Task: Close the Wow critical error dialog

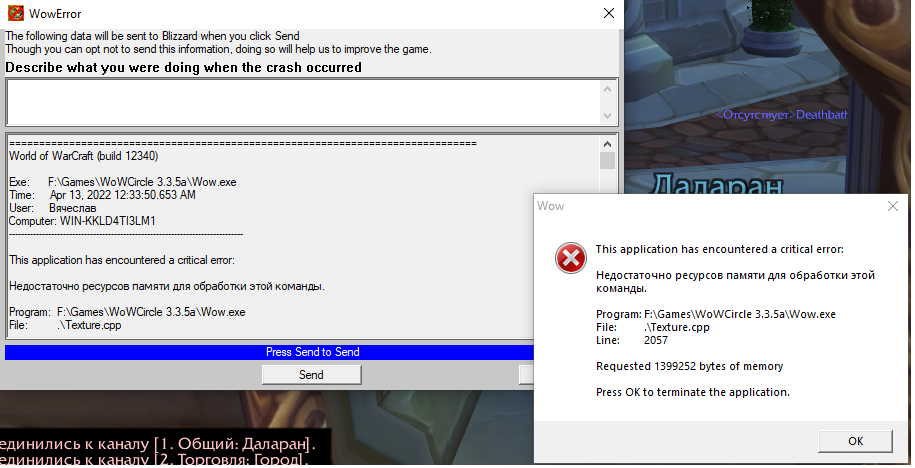Action: tap(892, 206)
